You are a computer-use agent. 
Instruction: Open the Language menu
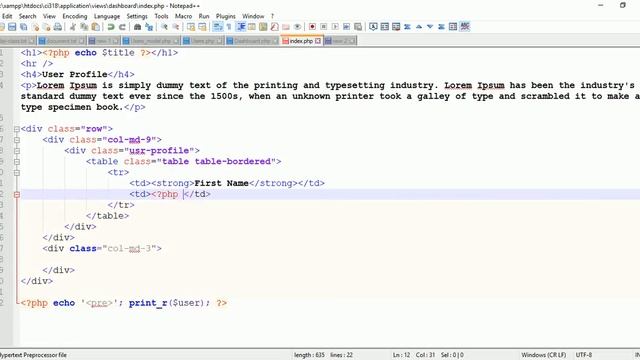coord(107,16)
